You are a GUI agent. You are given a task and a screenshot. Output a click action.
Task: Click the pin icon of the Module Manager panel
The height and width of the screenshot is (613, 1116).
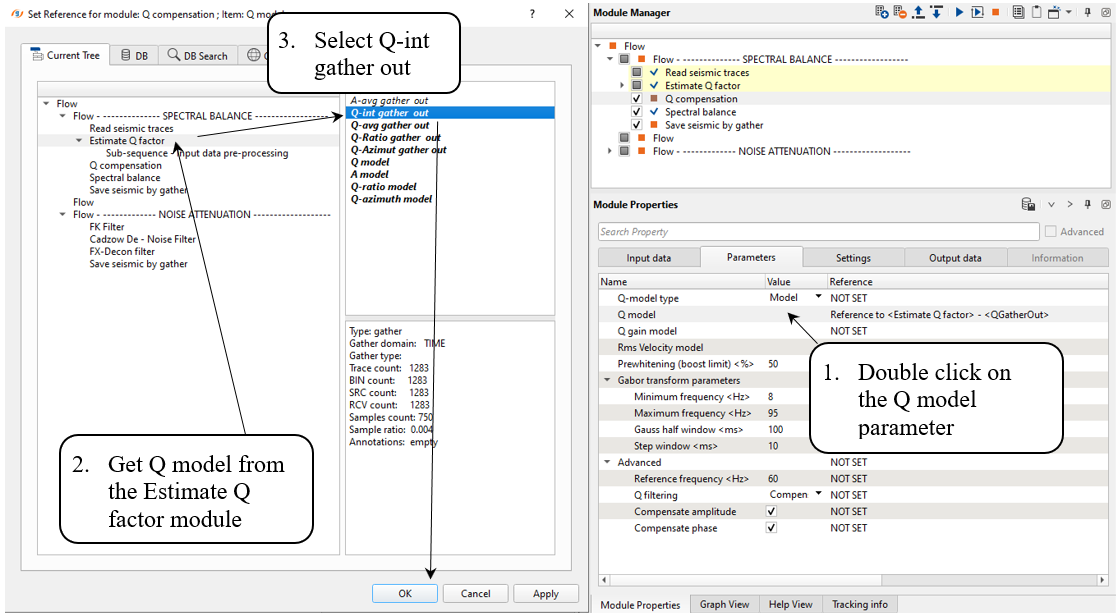point(1088,12)
